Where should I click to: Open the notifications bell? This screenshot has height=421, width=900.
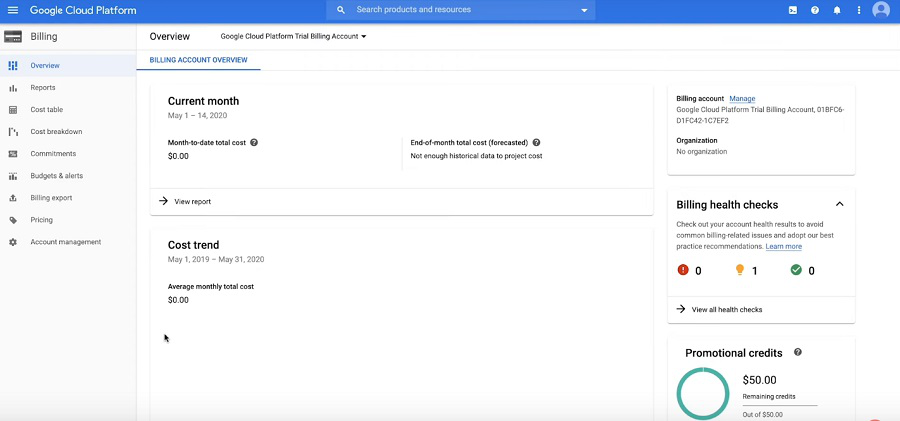pos(837,10)
